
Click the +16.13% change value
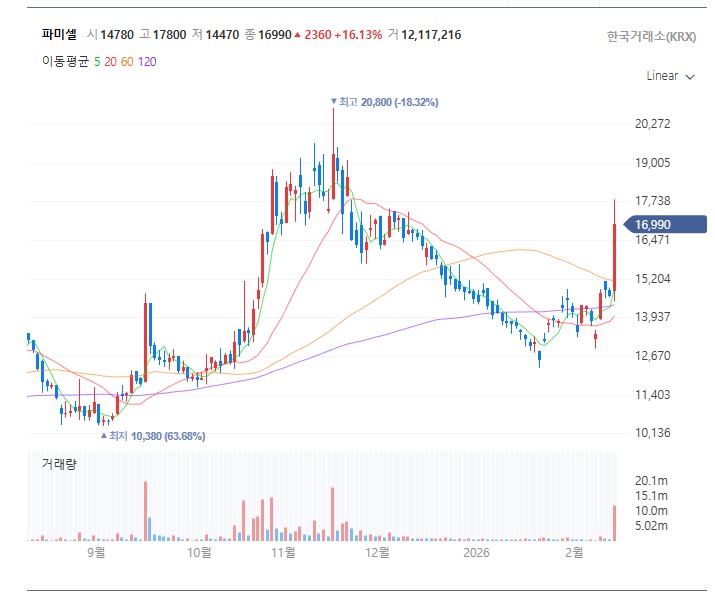[358, 35]
